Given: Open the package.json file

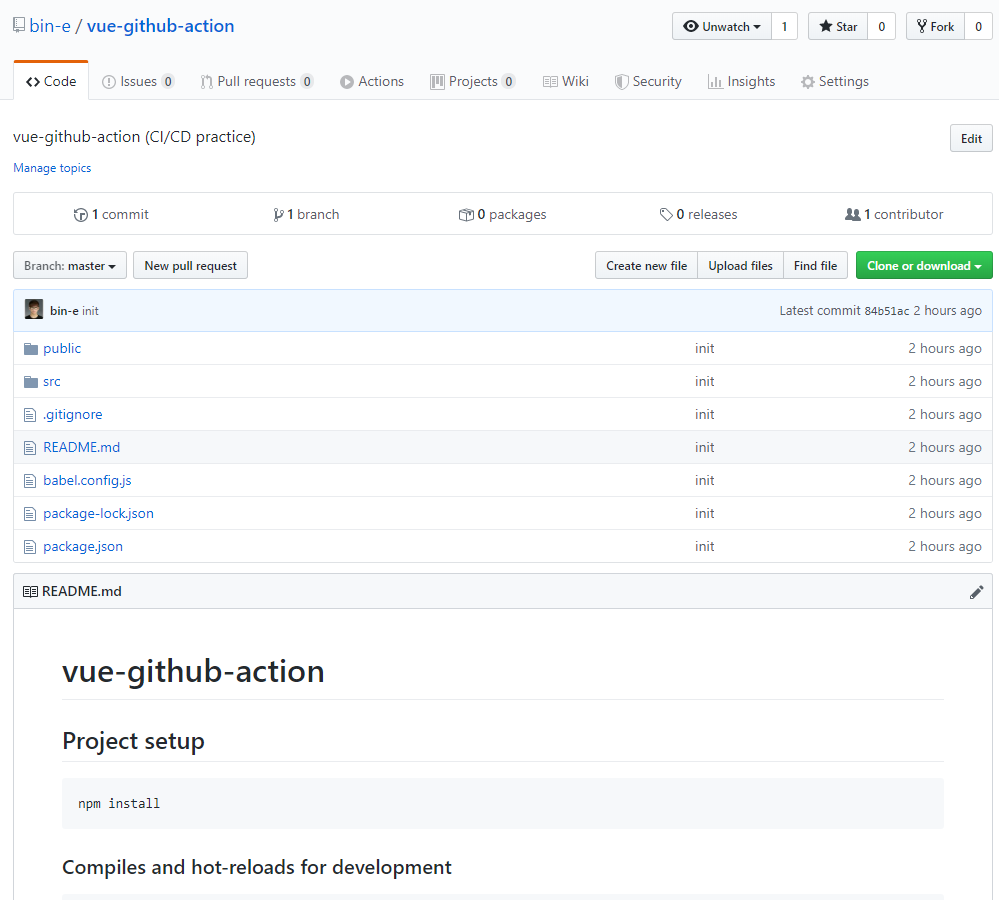Looking at the screenshot, I should tap(83, 546).
